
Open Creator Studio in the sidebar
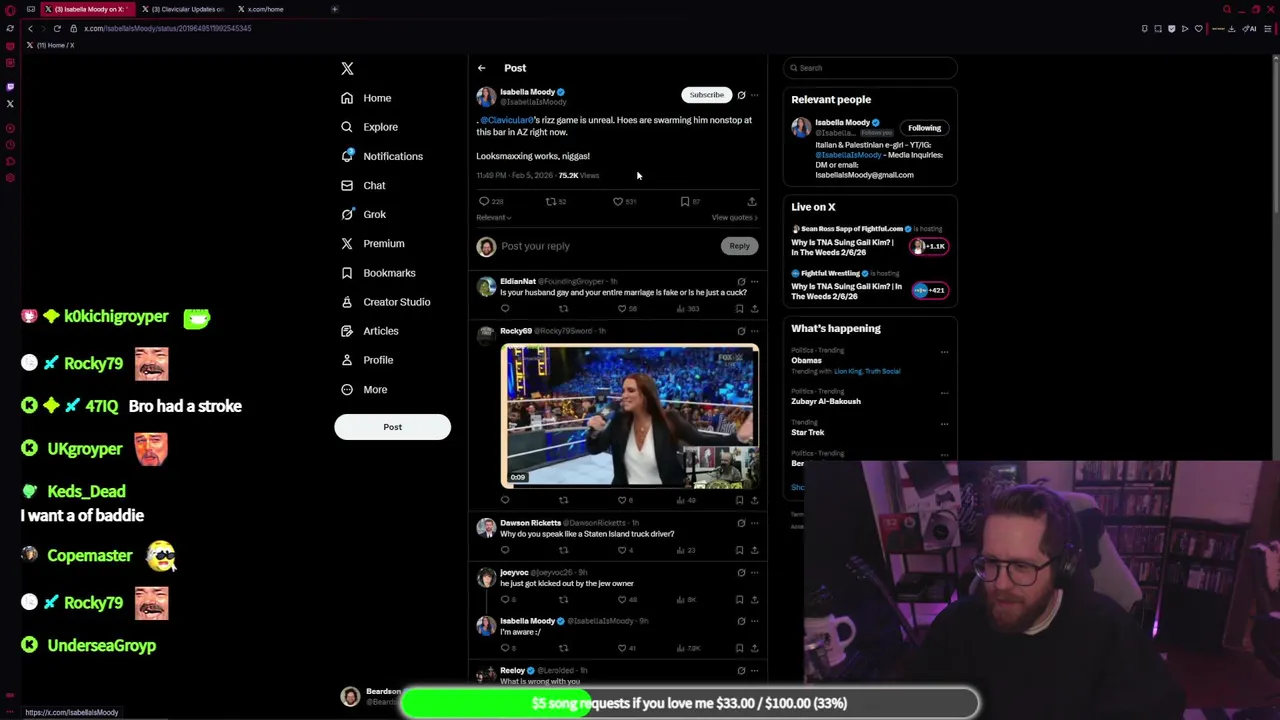(385, 301)
